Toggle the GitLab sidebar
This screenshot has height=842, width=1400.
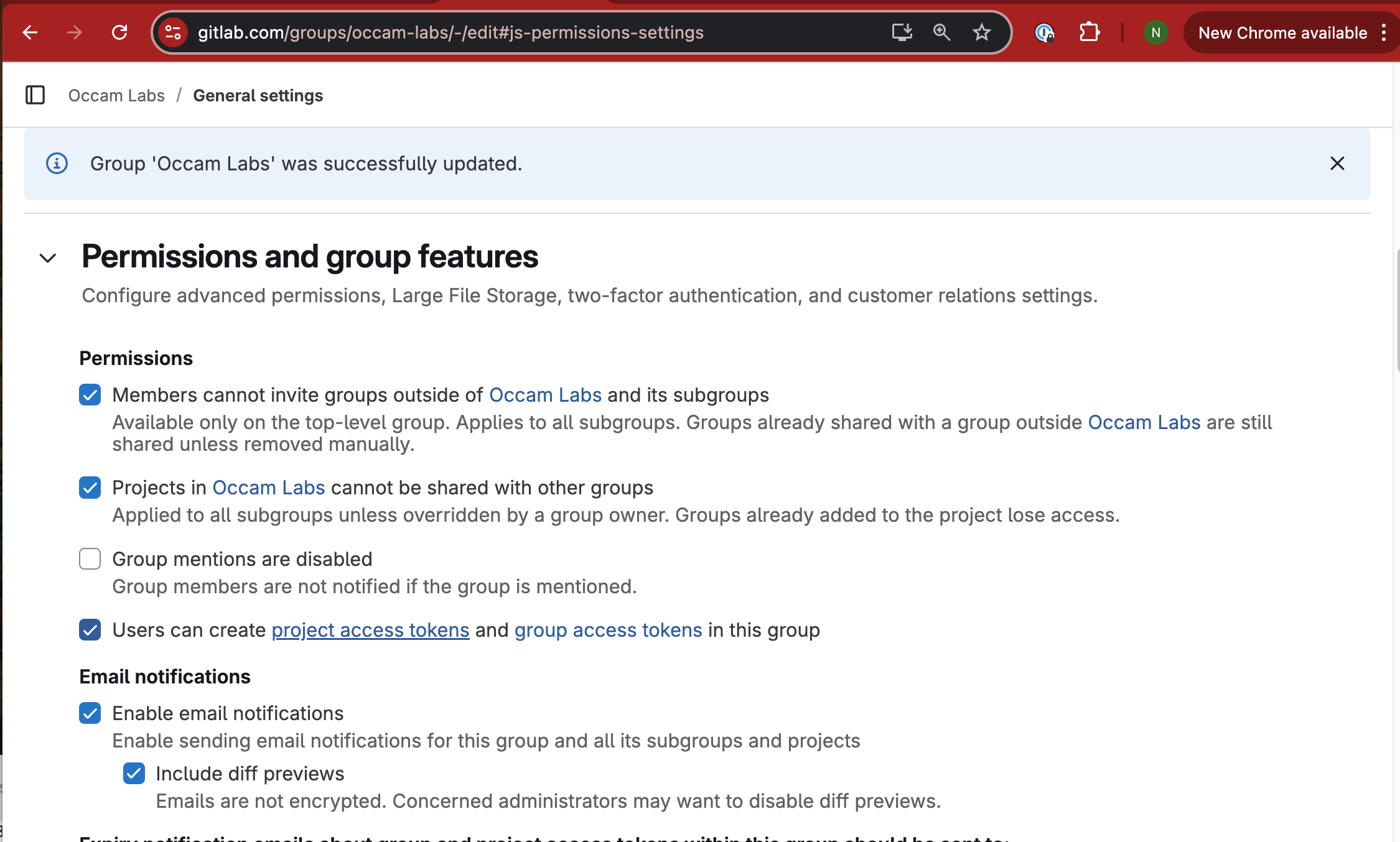click(35, 95)
